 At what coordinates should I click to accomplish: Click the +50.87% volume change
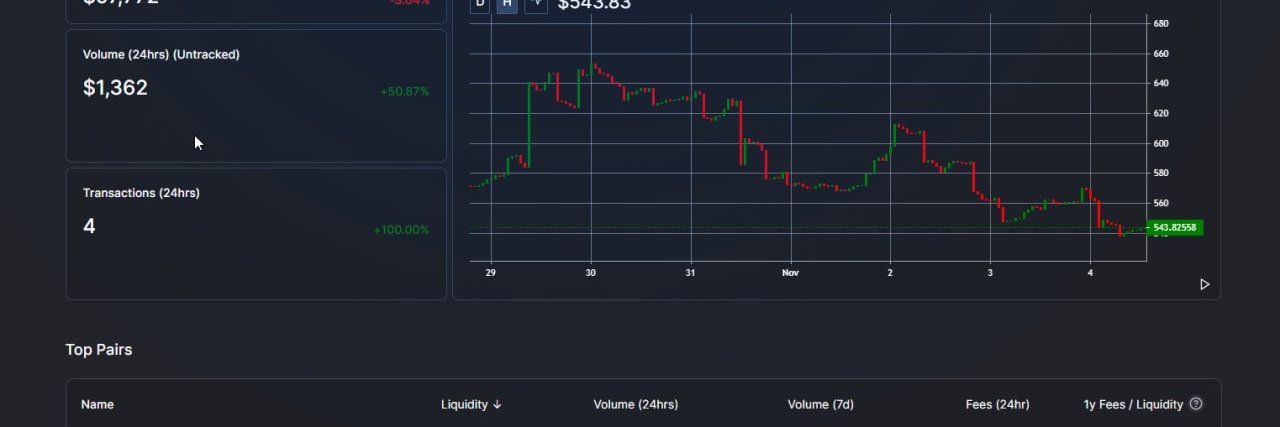404,92
